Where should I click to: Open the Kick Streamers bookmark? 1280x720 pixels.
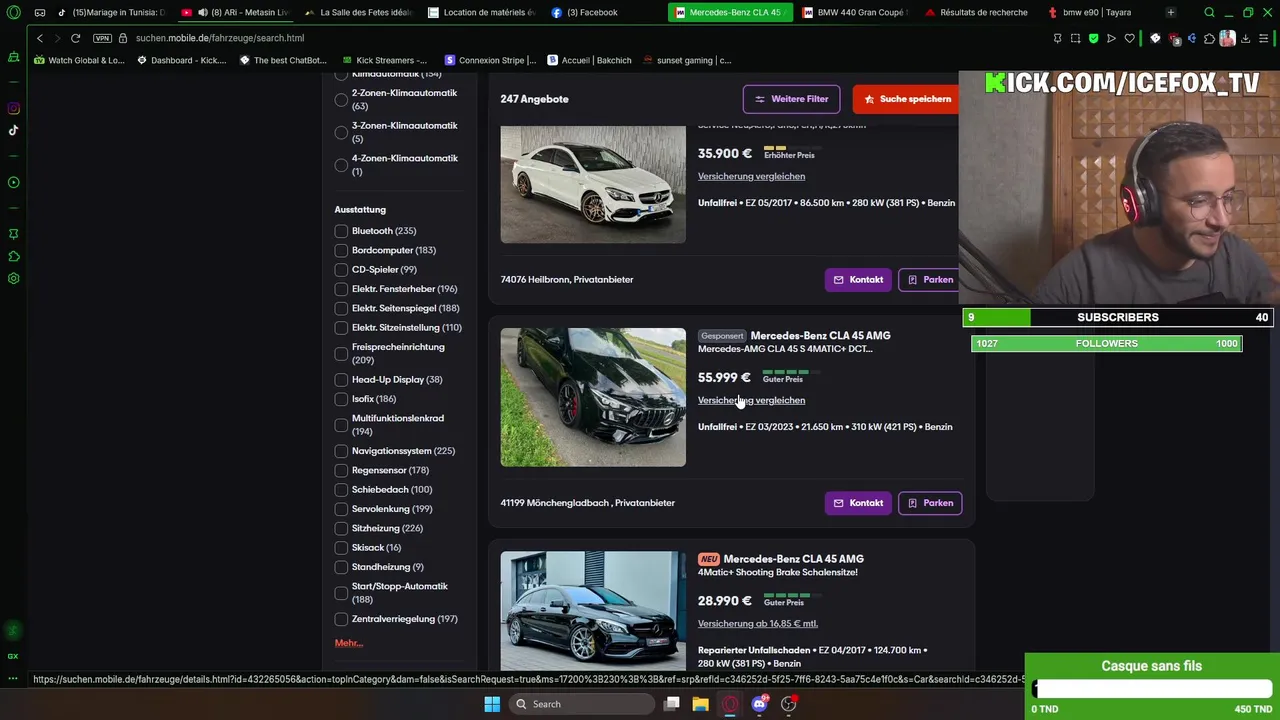coord(384,60)
